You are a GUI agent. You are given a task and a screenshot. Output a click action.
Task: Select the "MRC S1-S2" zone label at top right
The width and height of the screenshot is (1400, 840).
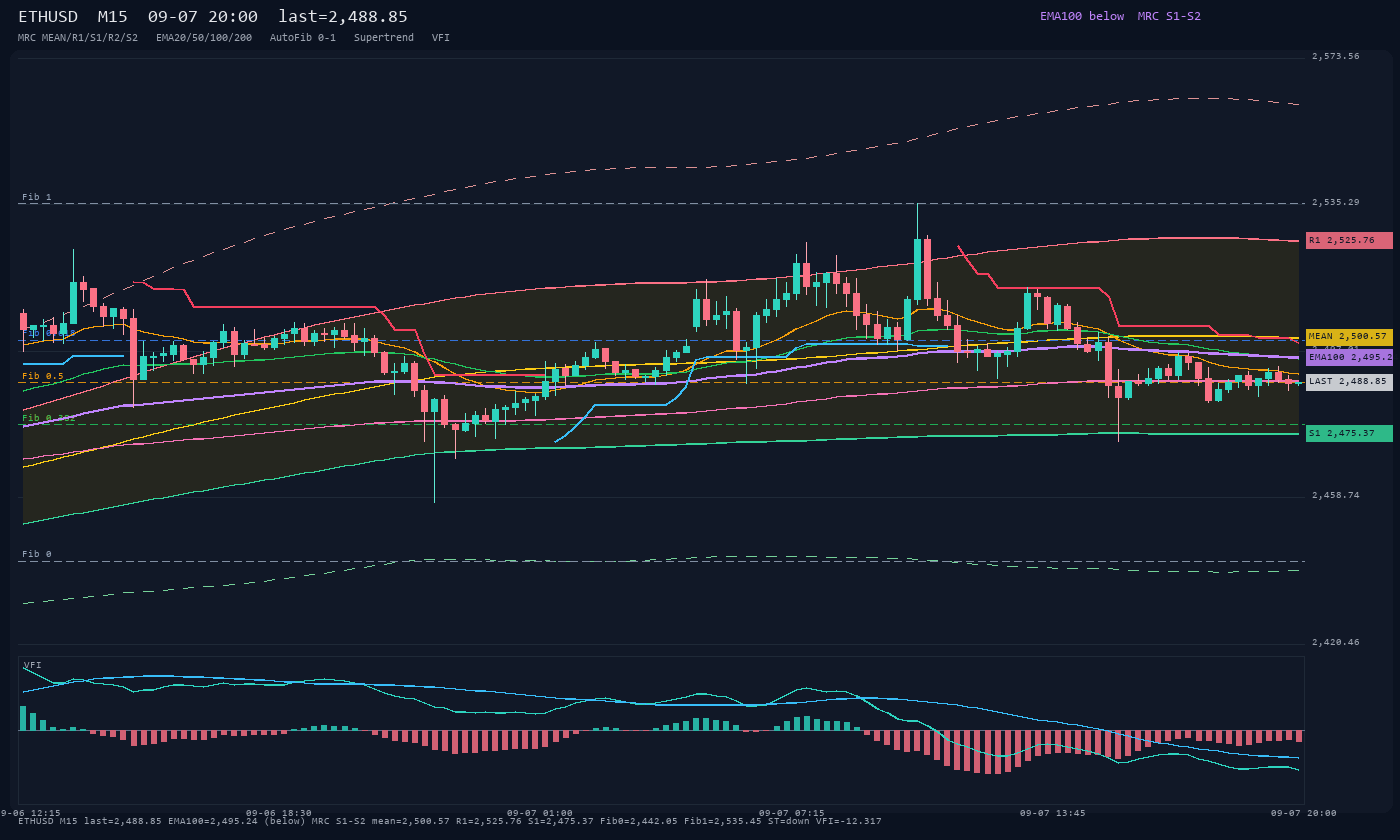1169,16
